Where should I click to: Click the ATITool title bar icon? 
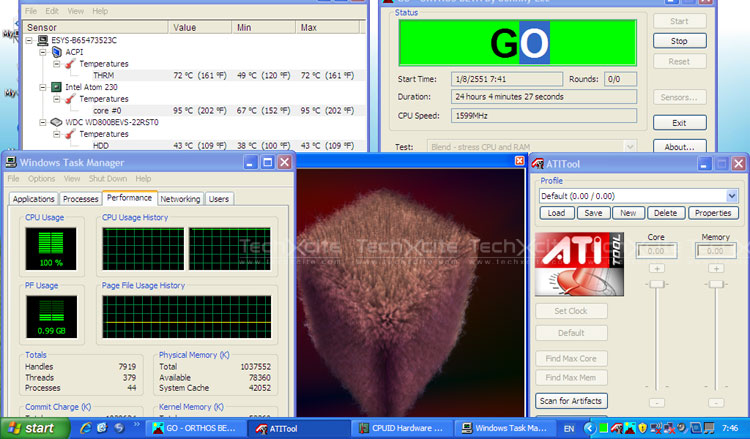pos(538,164)
